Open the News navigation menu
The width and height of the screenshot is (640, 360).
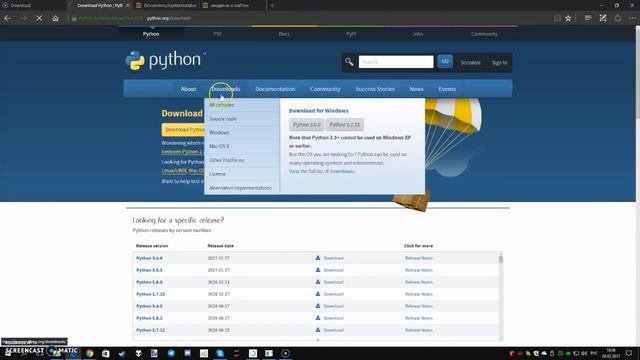[x=416, y=89]
